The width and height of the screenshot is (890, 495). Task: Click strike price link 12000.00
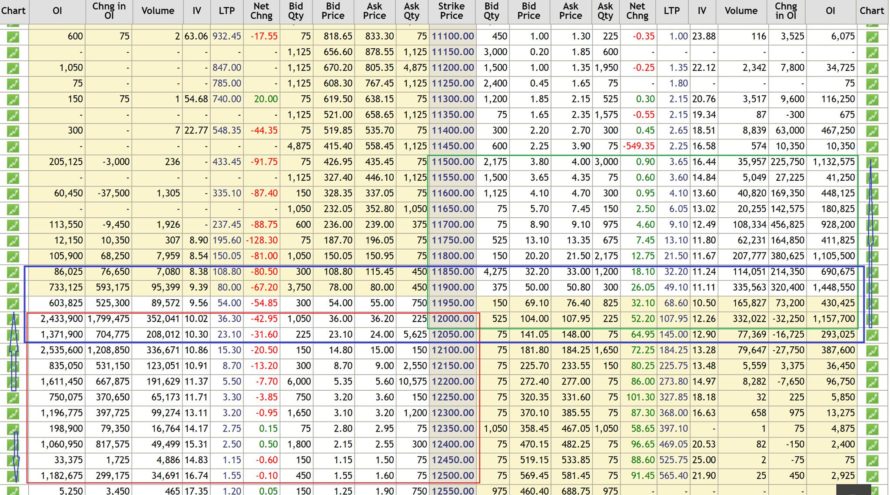(x=453, y=319)
